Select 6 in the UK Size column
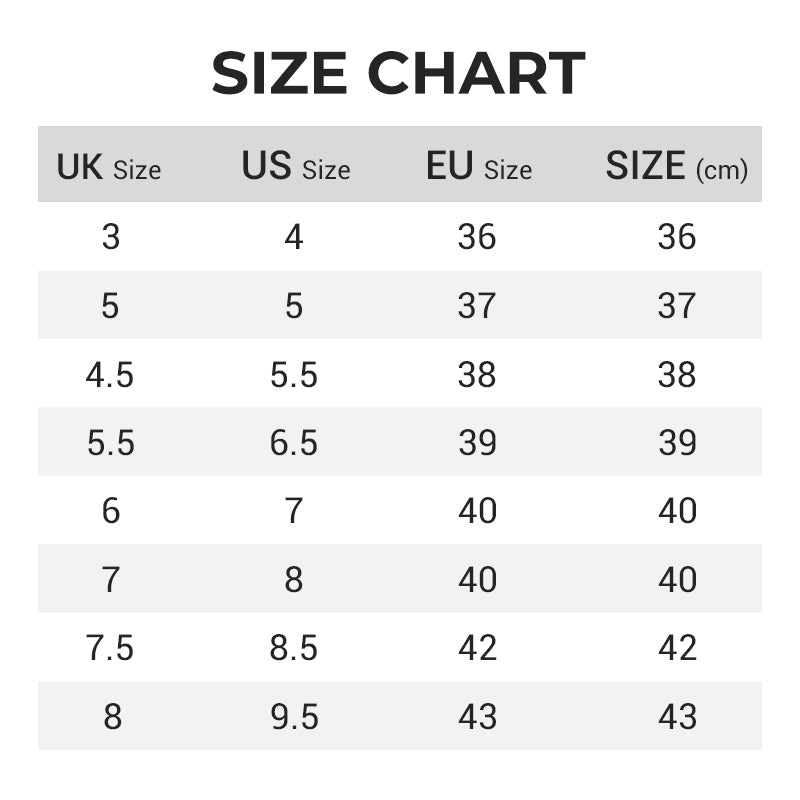Image resolution: width=800 pixels, height=800 pixels. point(110,511)
